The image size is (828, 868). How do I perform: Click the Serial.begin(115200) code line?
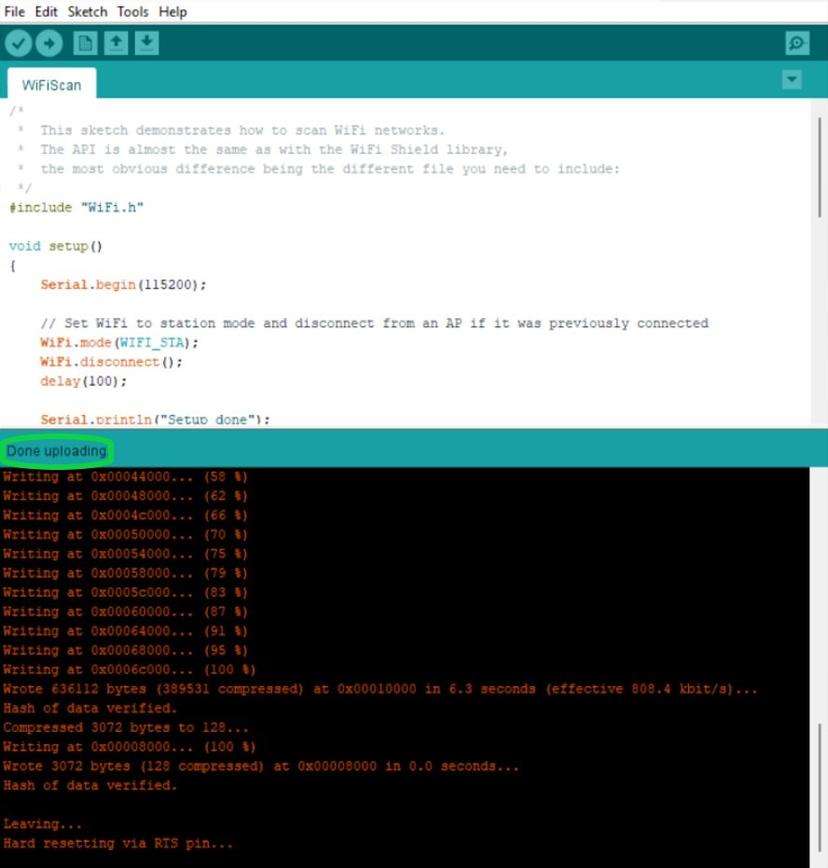point(123,284)
